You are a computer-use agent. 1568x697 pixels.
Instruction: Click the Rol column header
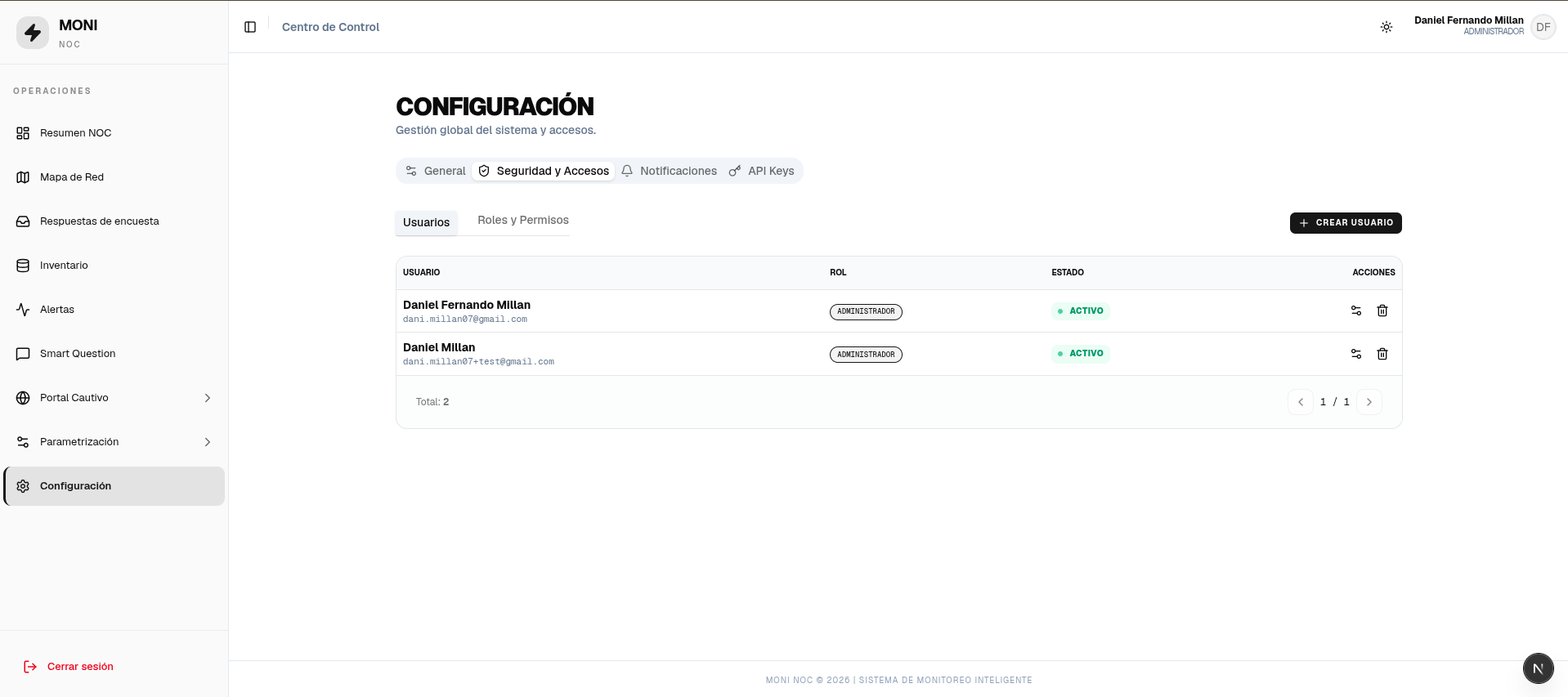(x=838, y=272)
